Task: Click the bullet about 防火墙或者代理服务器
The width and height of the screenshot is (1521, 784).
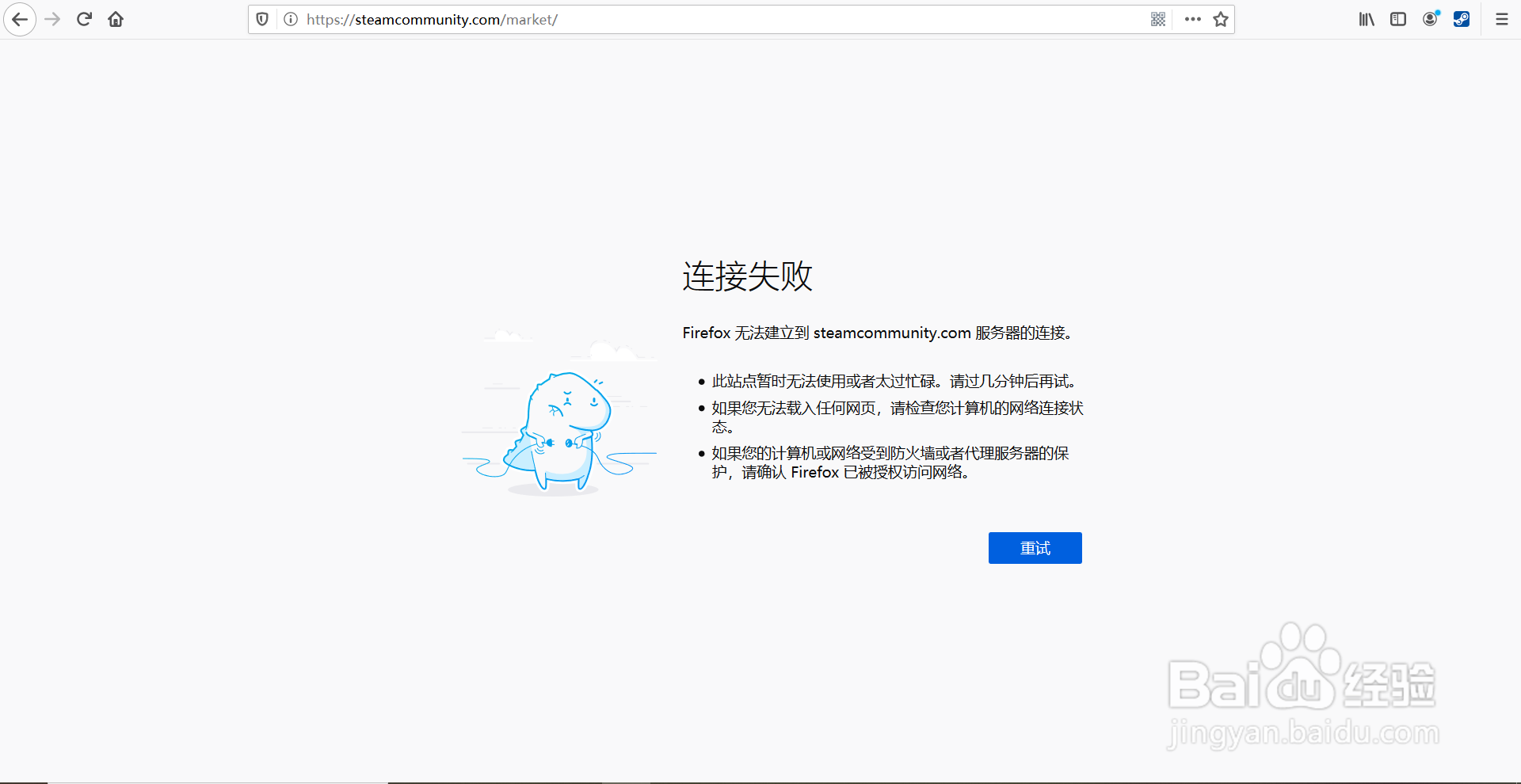Action: tap(890, 462)
